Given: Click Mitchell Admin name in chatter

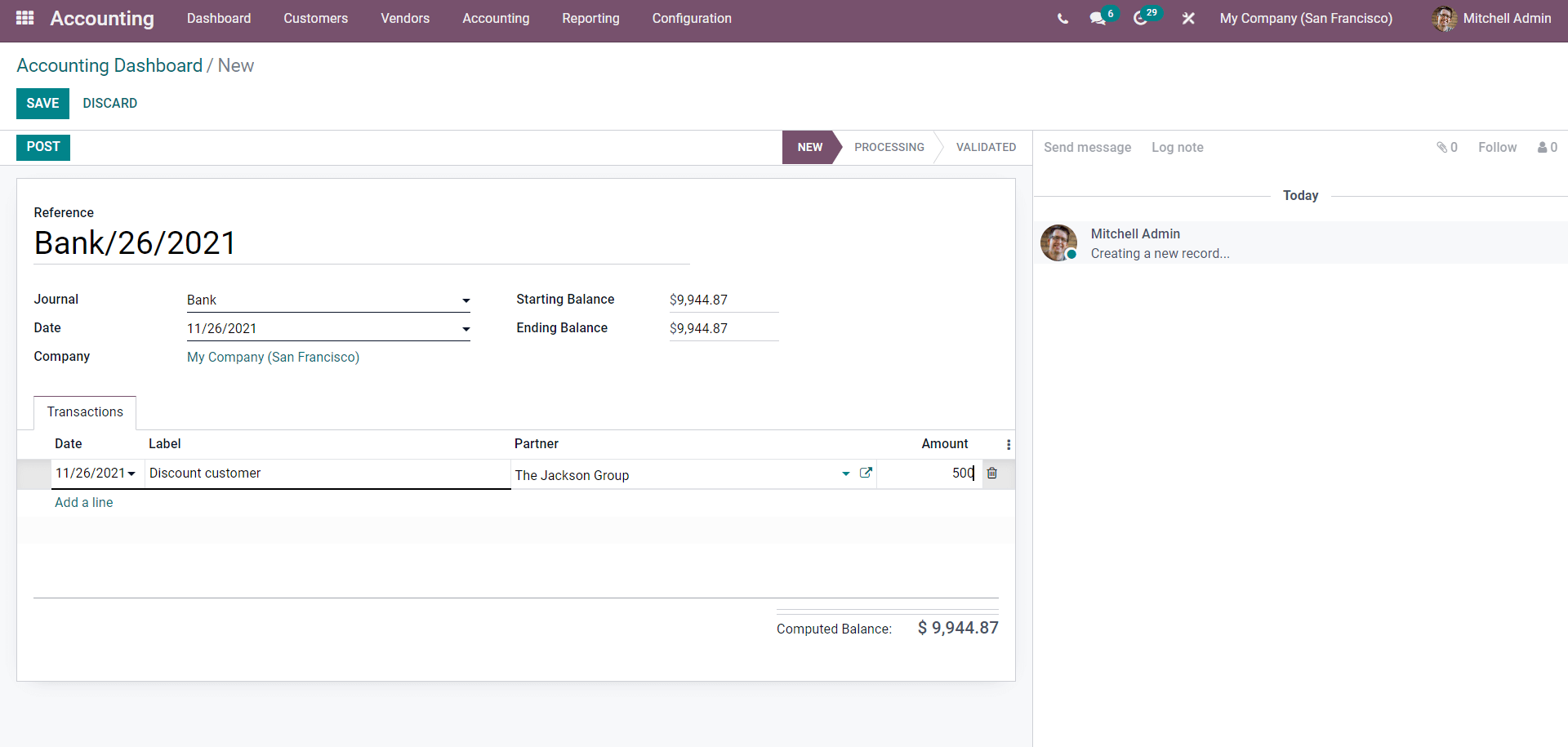Looking at the screenshot, I should [1135, 233].
